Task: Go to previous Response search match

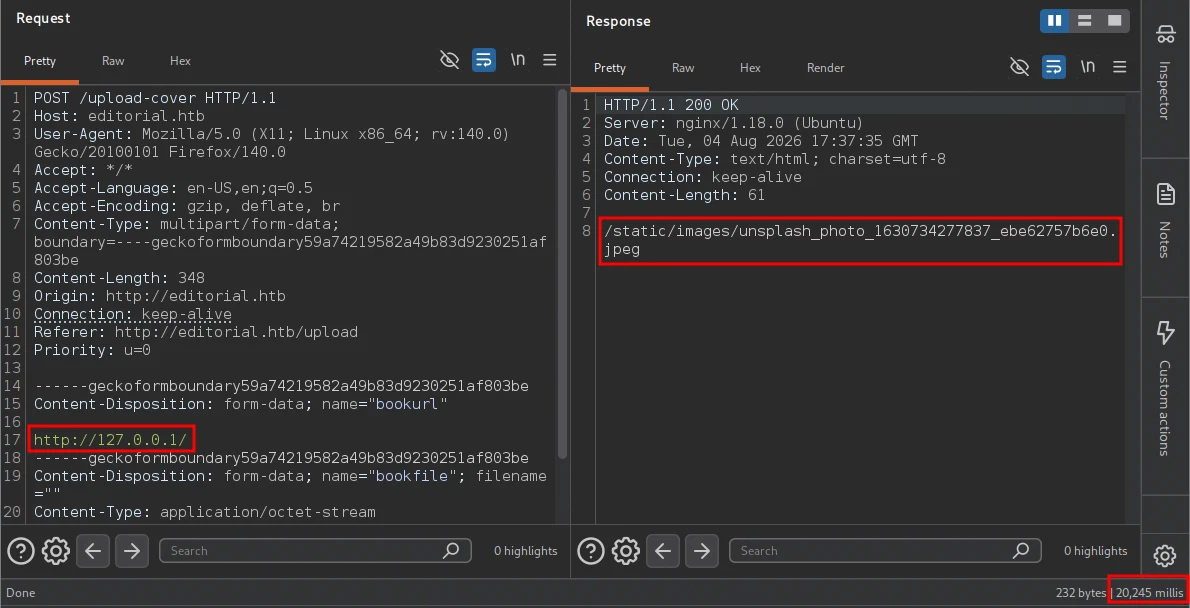Action: point(663,551)
